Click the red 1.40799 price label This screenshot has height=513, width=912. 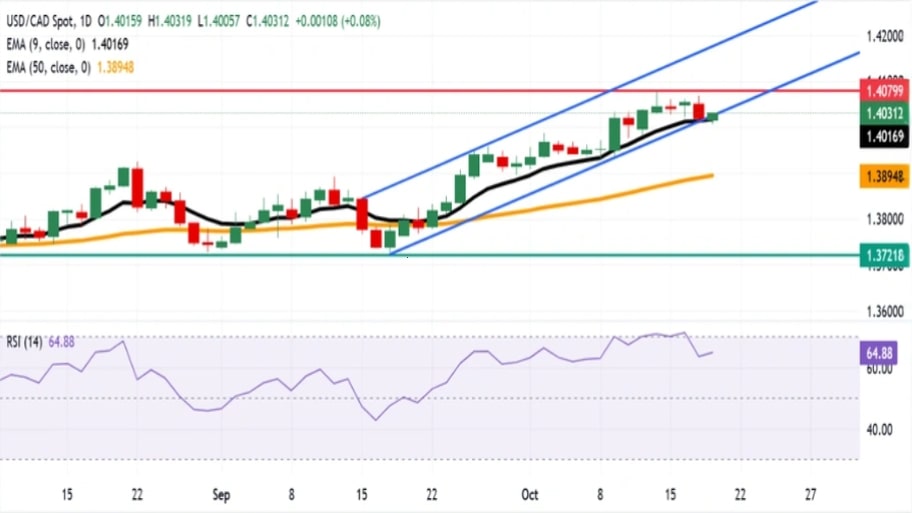pyautogui.click(x=884, y=90)
